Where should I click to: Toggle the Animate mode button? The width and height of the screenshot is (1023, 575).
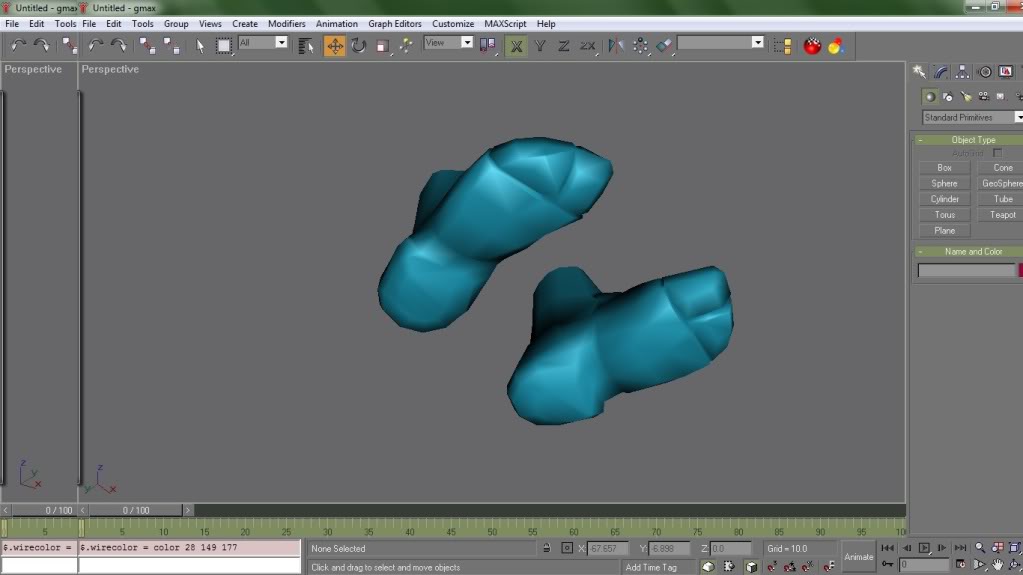pos(858,557)
